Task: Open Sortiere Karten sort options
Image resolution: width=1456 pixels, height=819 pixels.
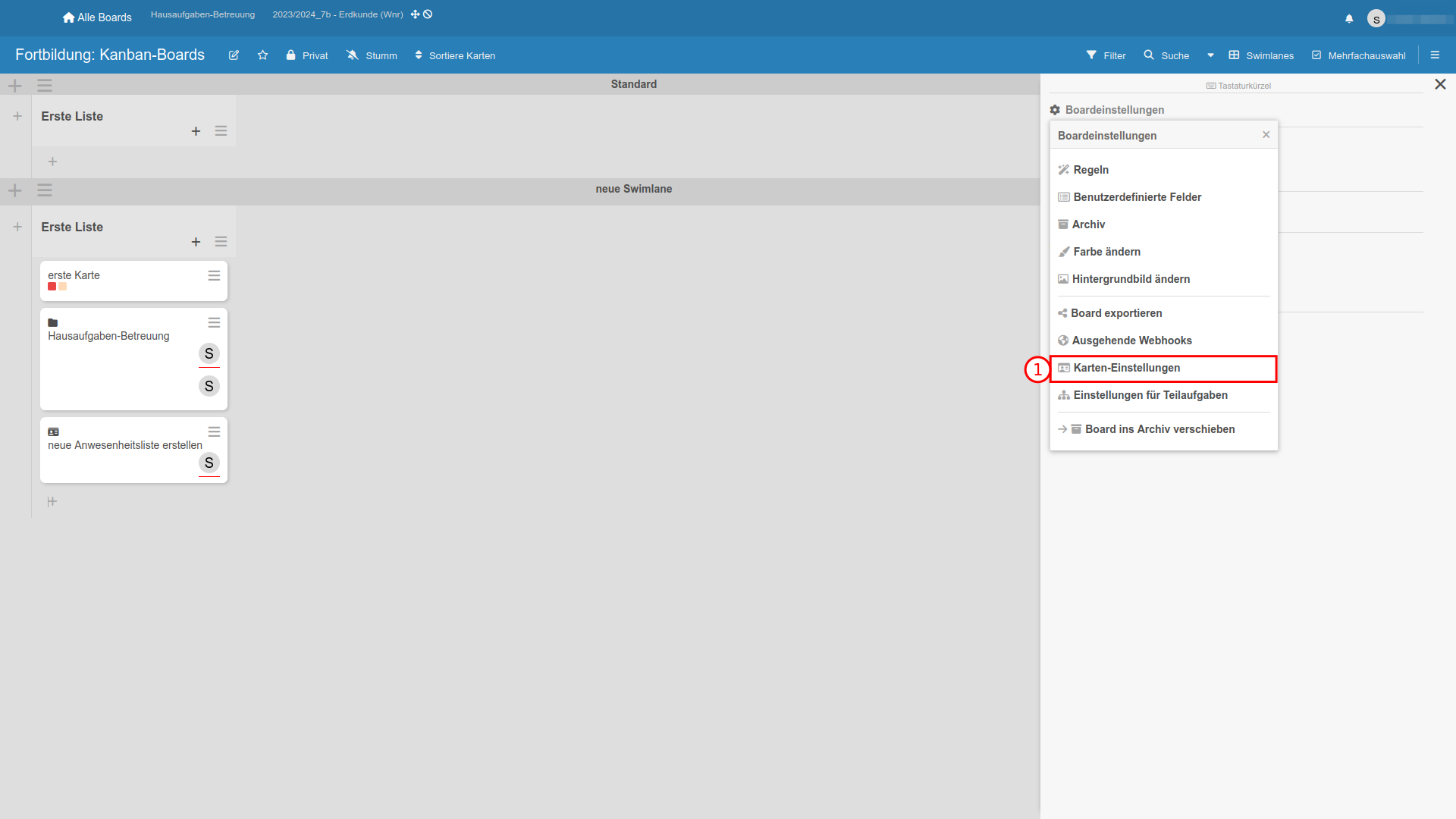Action: [455, 55]
